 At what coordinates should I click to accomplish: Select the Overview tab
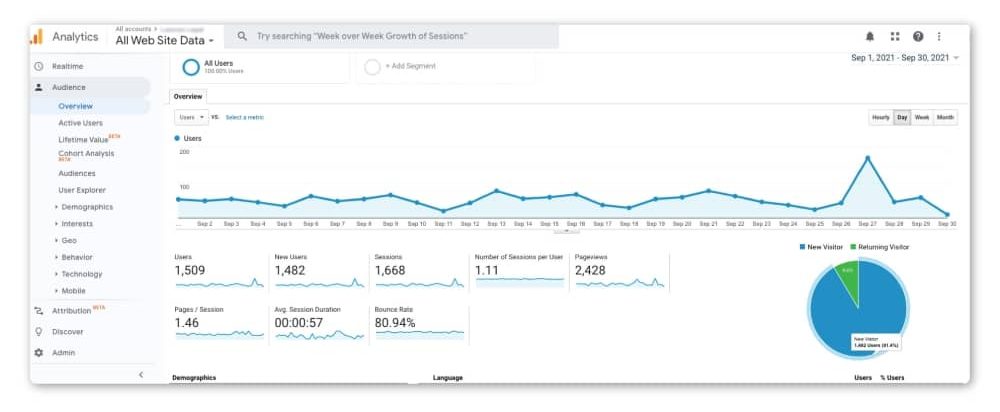click(x=188, y=96)
